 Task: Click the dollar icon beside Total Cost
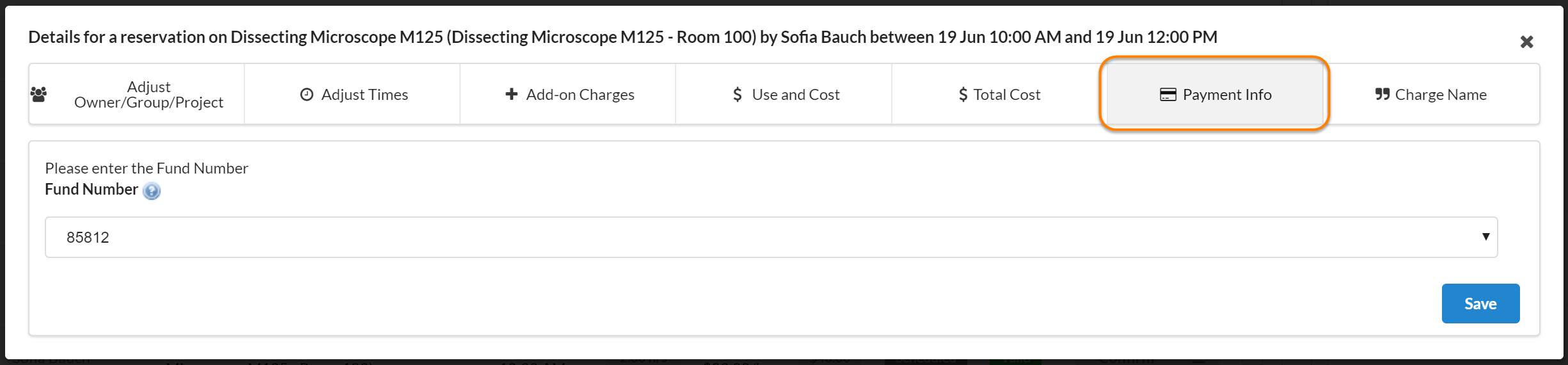(963, 95)
